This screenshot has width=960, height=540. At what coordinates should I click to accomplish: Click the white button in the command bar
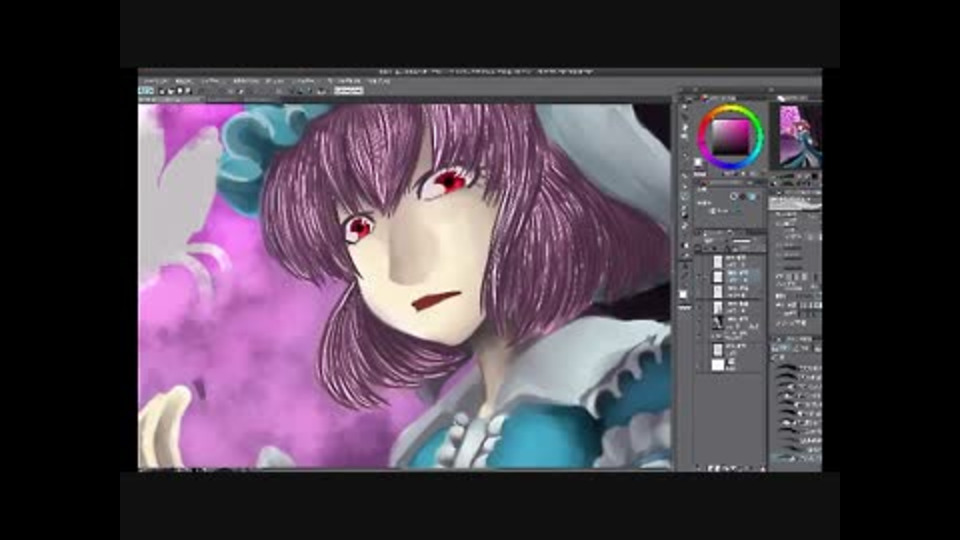pyautogui.click(x=348, y=91)
